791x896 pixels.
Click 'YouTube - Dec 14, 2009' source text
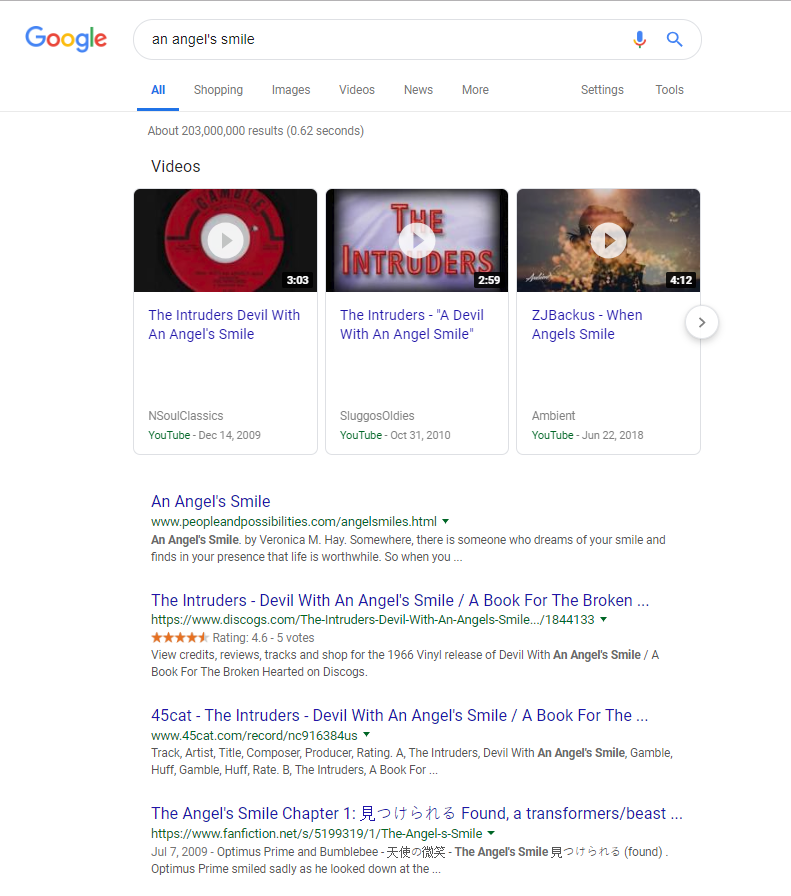(205, 435)
